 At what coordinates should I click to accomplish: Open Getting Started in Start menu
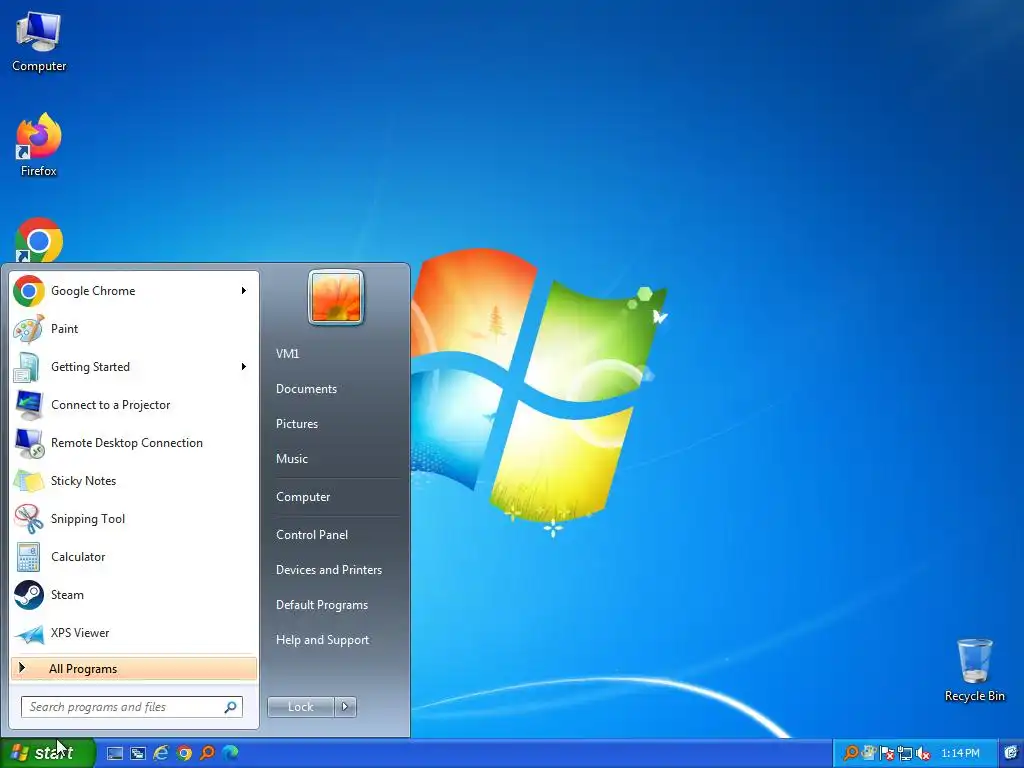tap(134, 366)
